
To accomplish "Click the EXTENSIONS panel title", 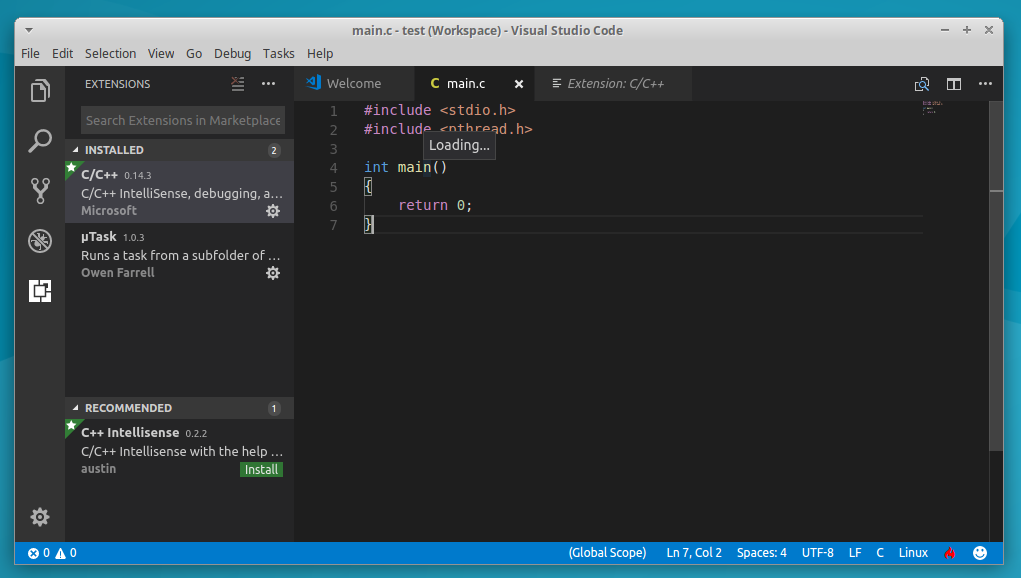I will coord(117,84).
